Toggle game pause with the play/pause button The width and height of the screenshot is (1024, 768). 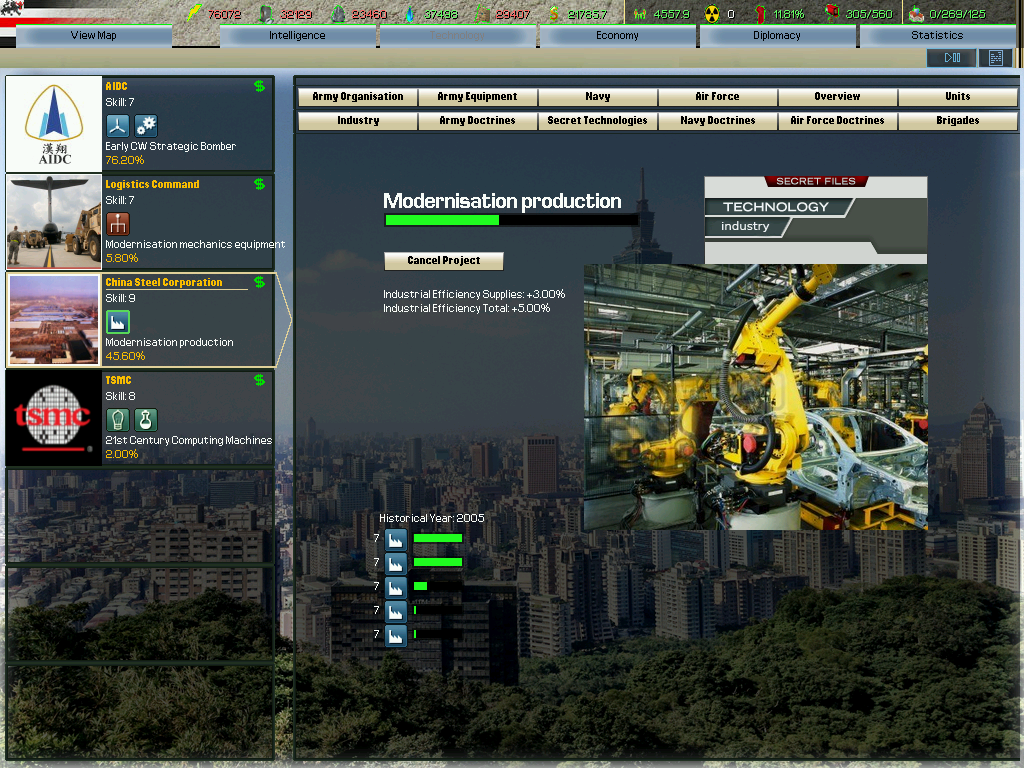coord(951,58)
